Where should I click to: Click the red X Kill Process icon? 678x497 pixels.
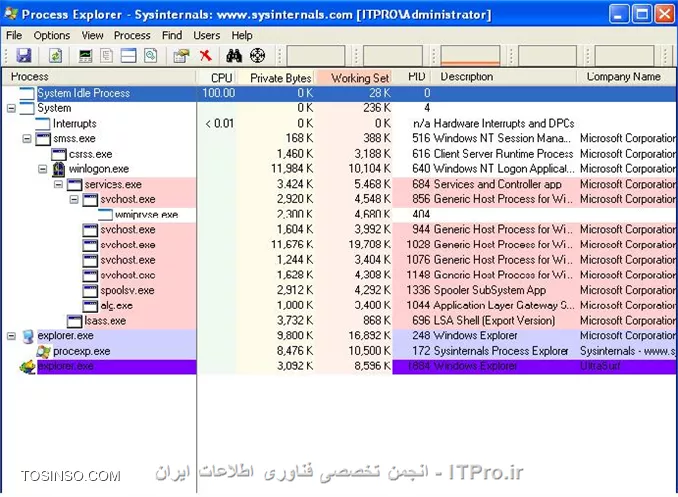[206, 55]
